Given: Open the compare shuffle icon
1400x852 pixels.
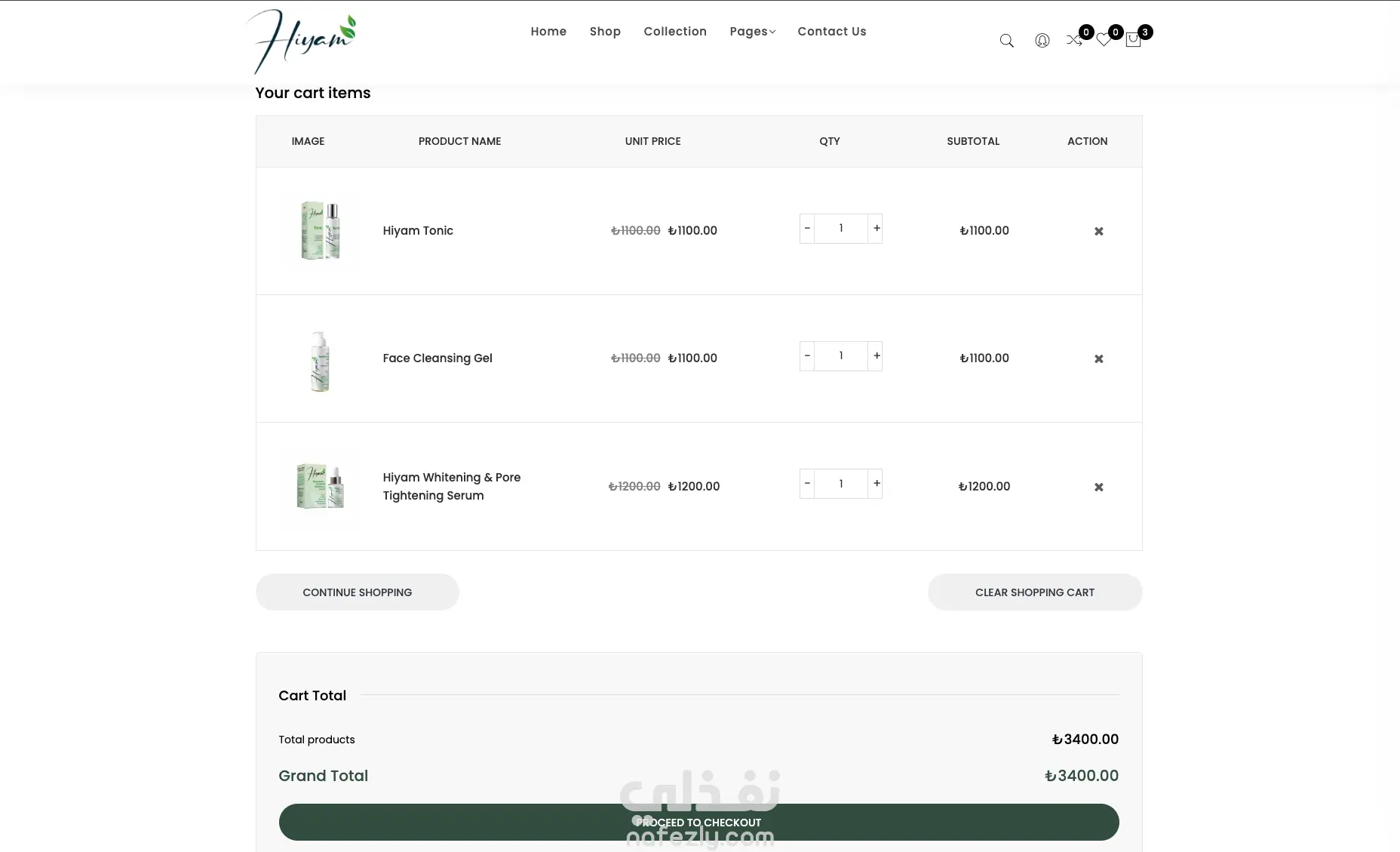Looking at the screenshot, I should tap(1074, 40).
